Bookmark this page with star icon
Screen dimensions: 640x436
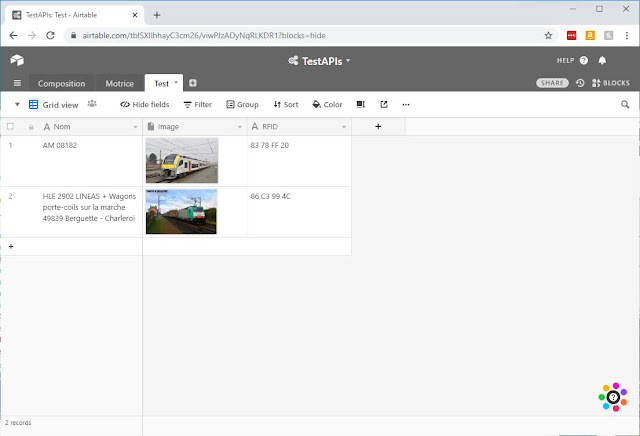[x=548, y=36]
